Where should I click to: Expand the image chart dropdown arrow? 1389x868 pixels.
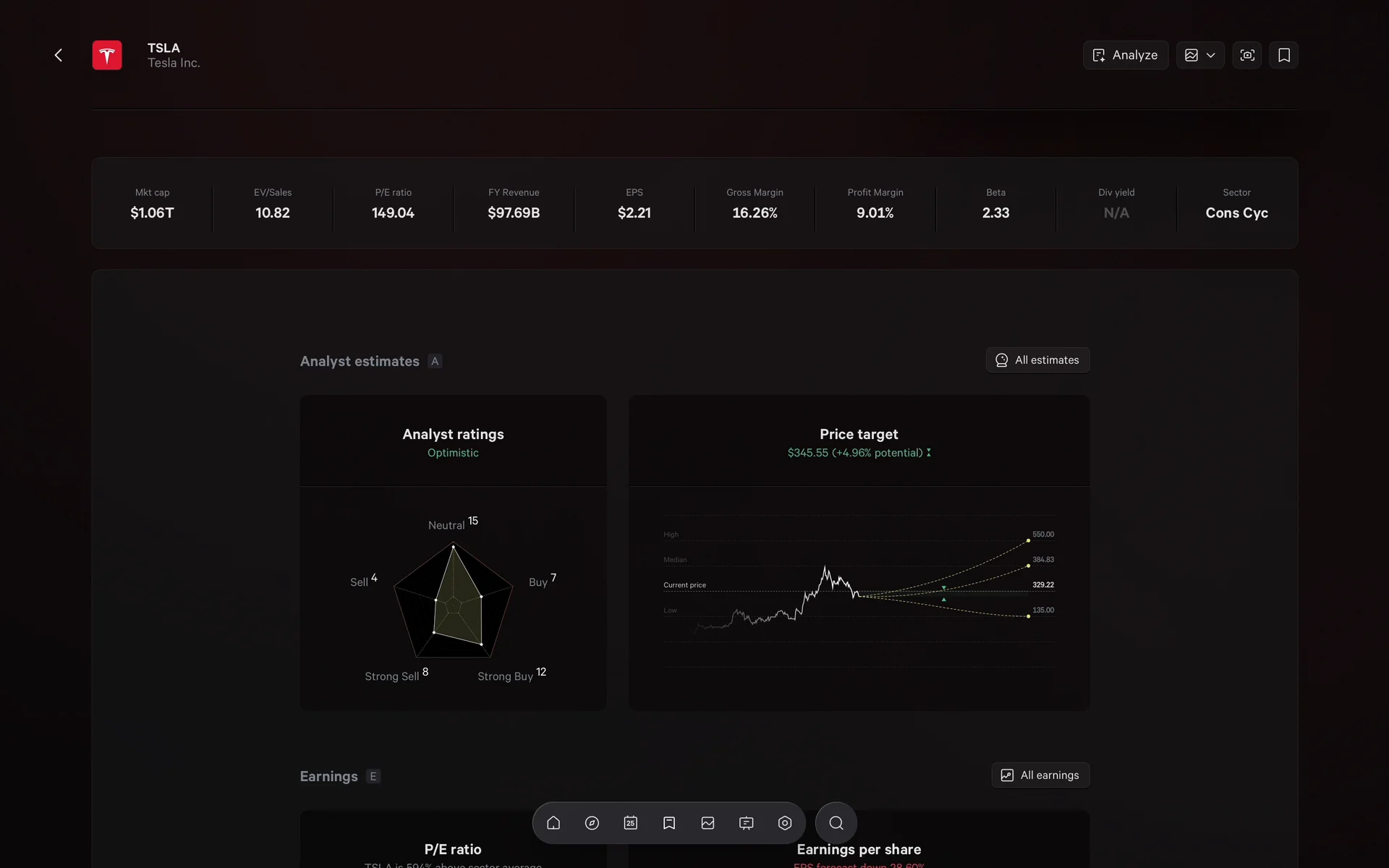click(1211, 55)
